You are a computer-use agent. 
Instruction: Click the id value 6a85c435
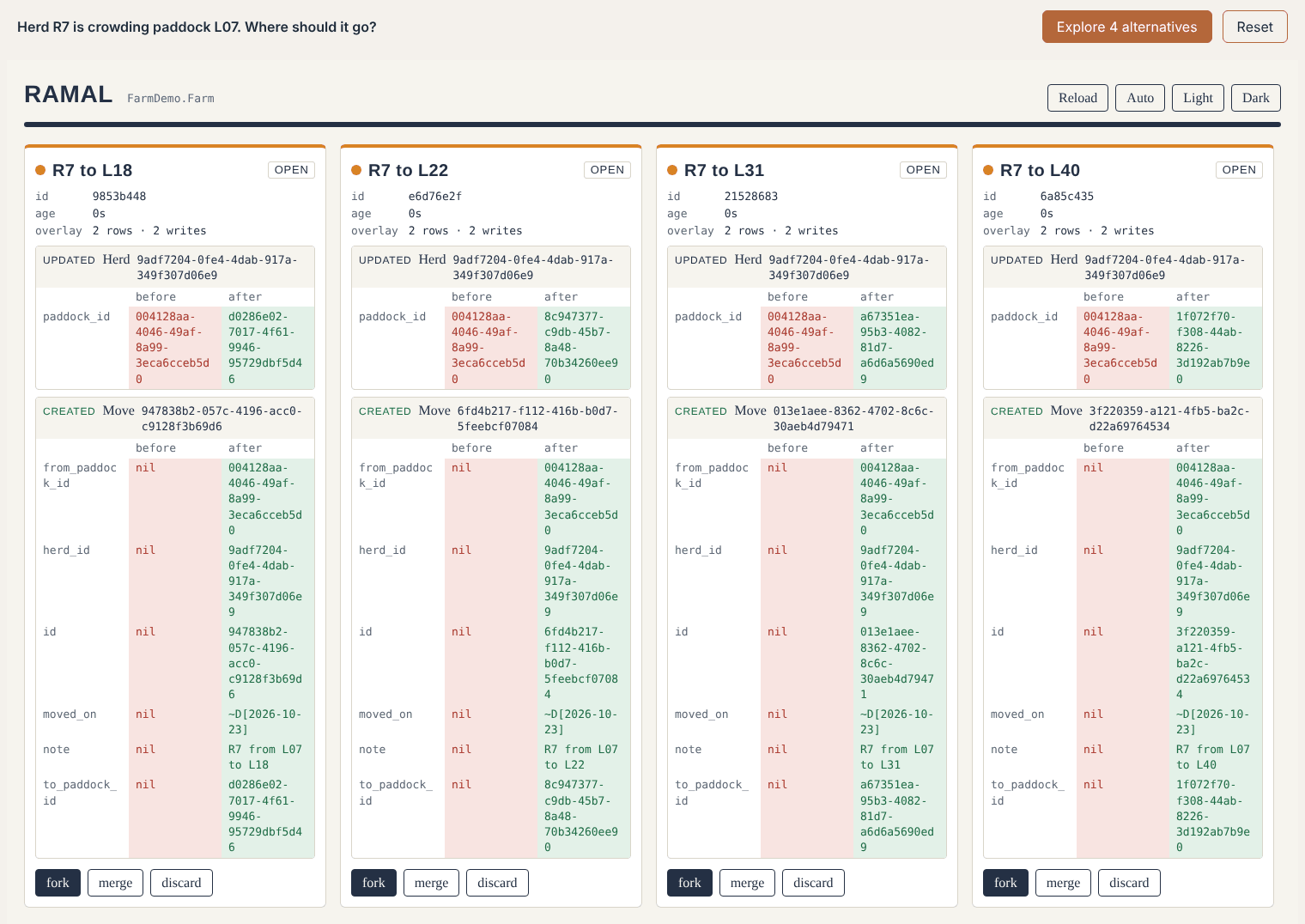(1067, 197)
